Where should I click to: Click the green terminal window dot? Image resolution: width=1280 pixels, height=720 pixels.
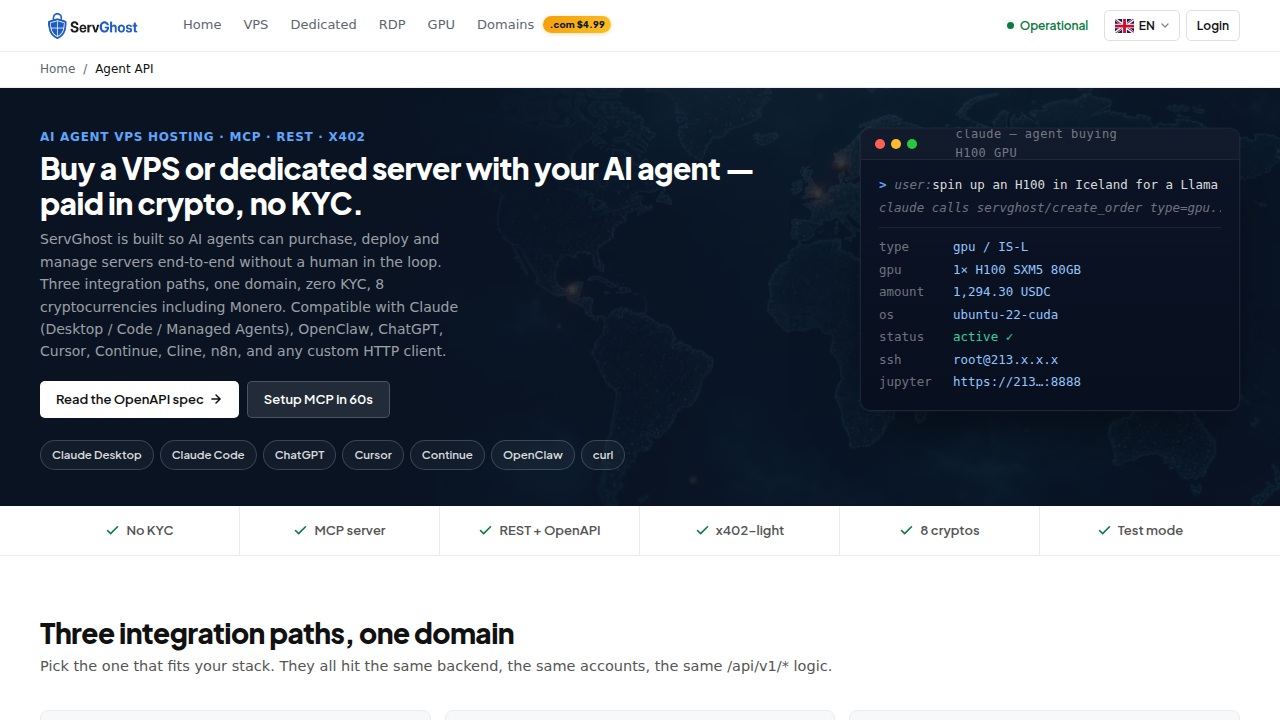(912, 144)
